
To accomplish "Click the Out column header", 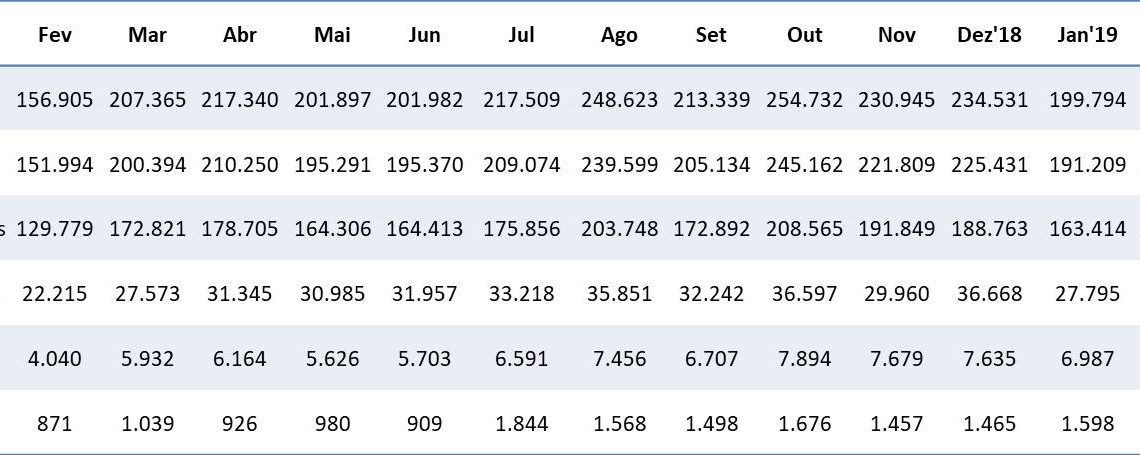I will 804,35.
